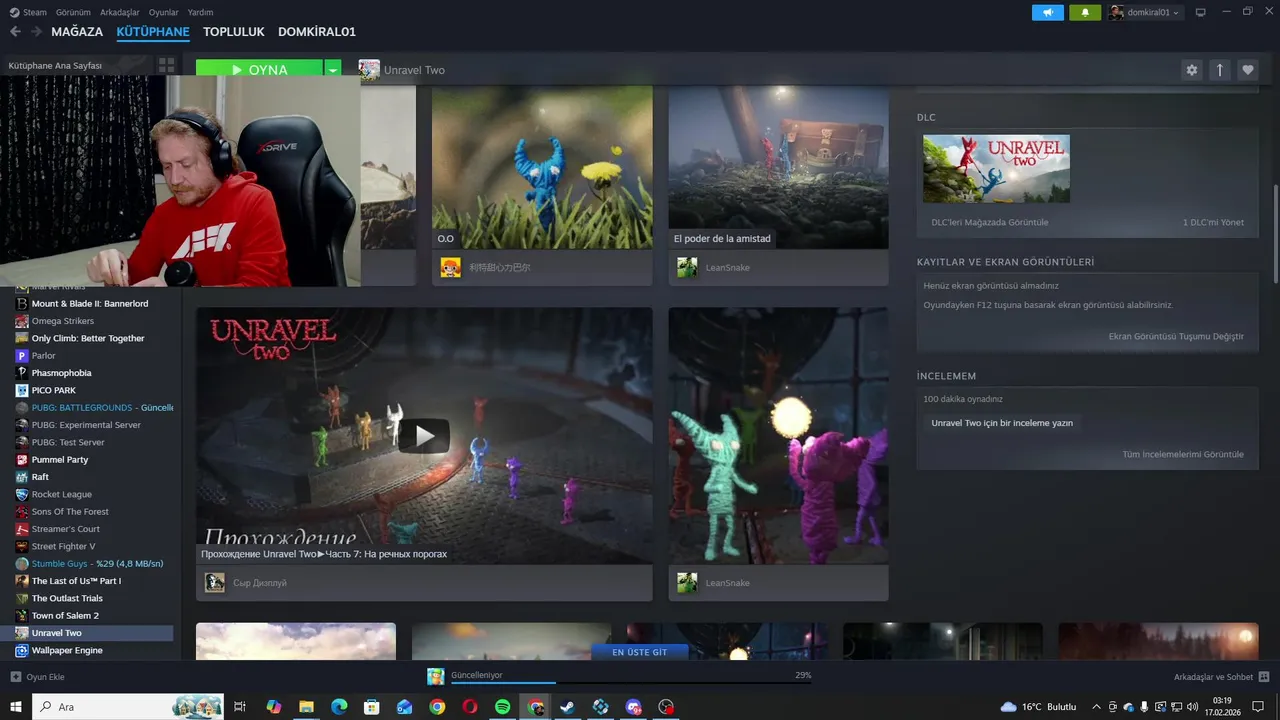Click Ekran Görüntüsü Tuşumu Değiştir
The image size is (1280, 720).
point(1176,336)
